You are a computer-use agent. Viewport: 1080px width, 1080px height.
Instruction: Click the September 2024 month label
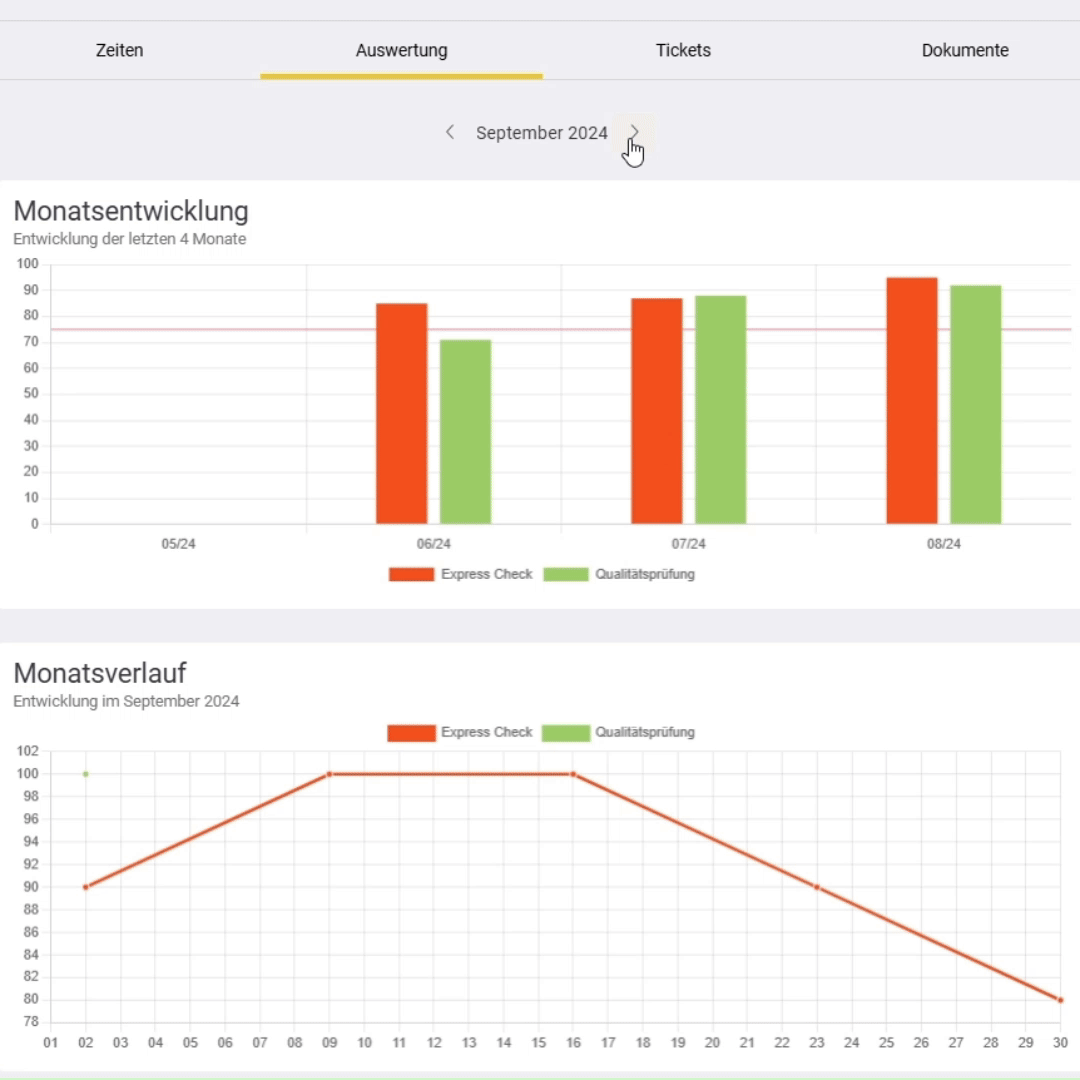pyautogui.click(x=541, y=133)
